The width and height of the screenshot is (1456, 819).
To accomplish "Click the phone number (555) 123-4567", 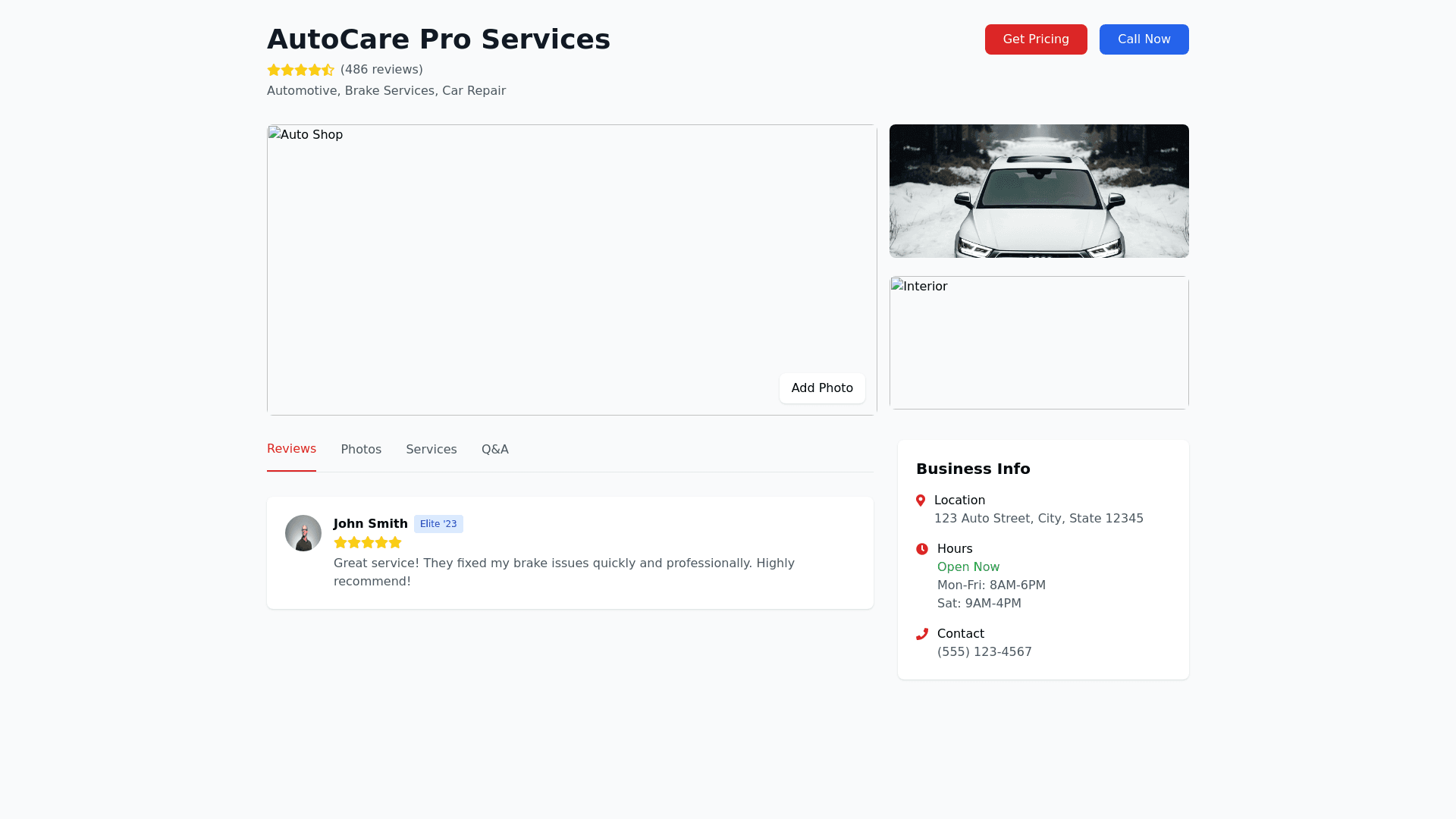I will pos(984,652).
